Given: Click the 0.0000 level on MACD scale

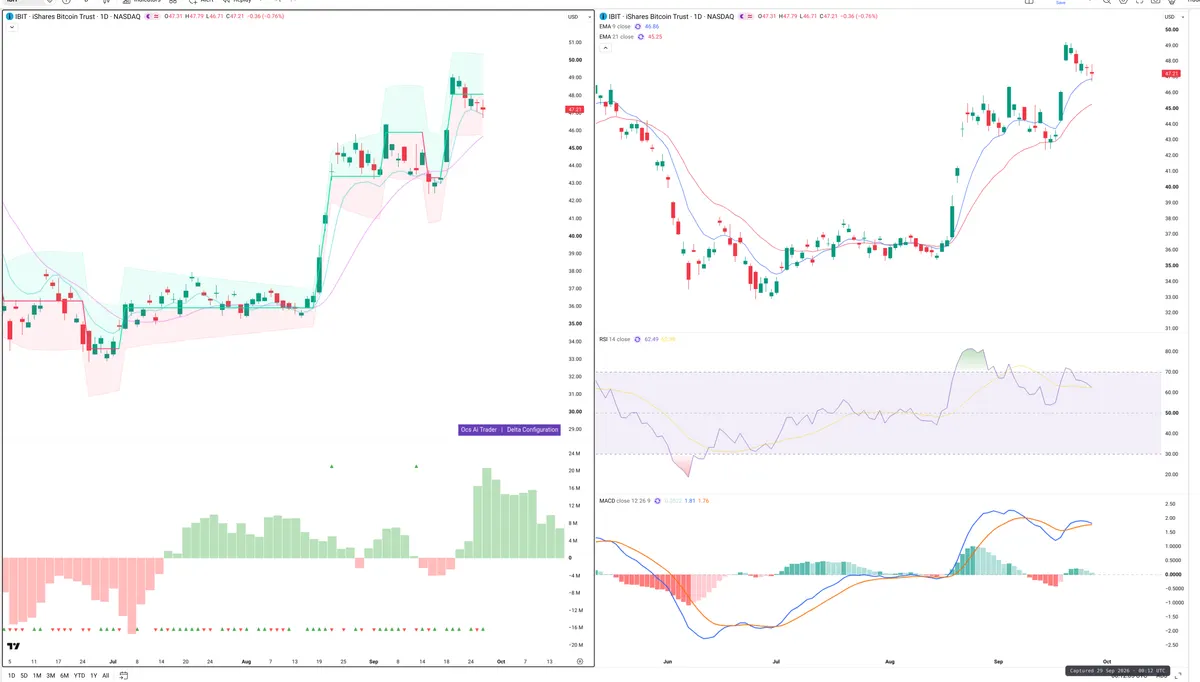Looking at the screenshot, I should (1171, 574).
